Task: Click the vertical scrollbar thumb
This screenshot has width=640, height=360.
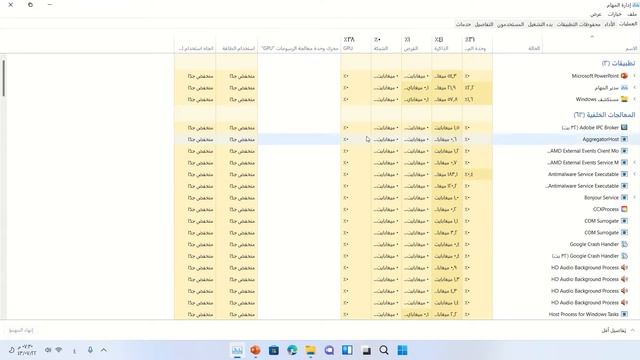Action: click(x=4, y=78)
